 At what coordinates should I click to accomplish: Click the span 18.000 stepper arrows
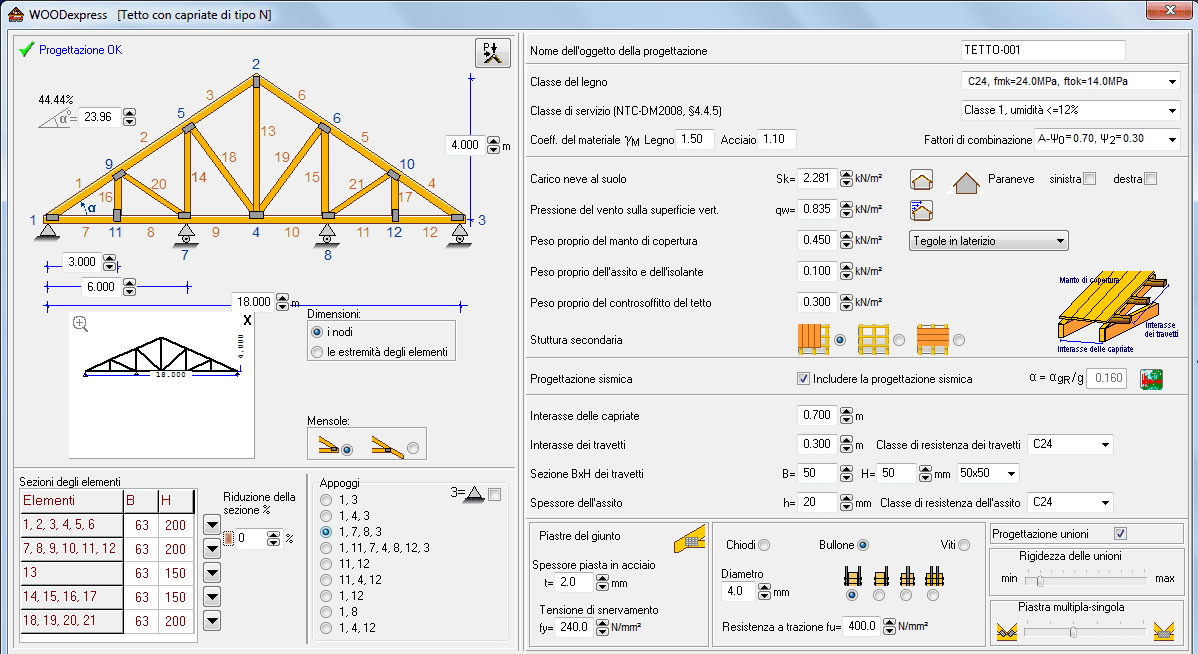point(283,303)
